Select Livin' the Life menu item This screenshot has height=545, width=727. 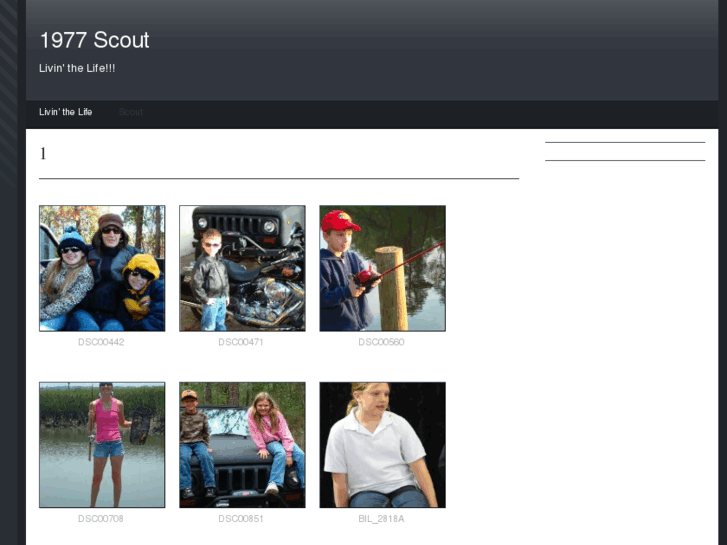click(65, 112)
